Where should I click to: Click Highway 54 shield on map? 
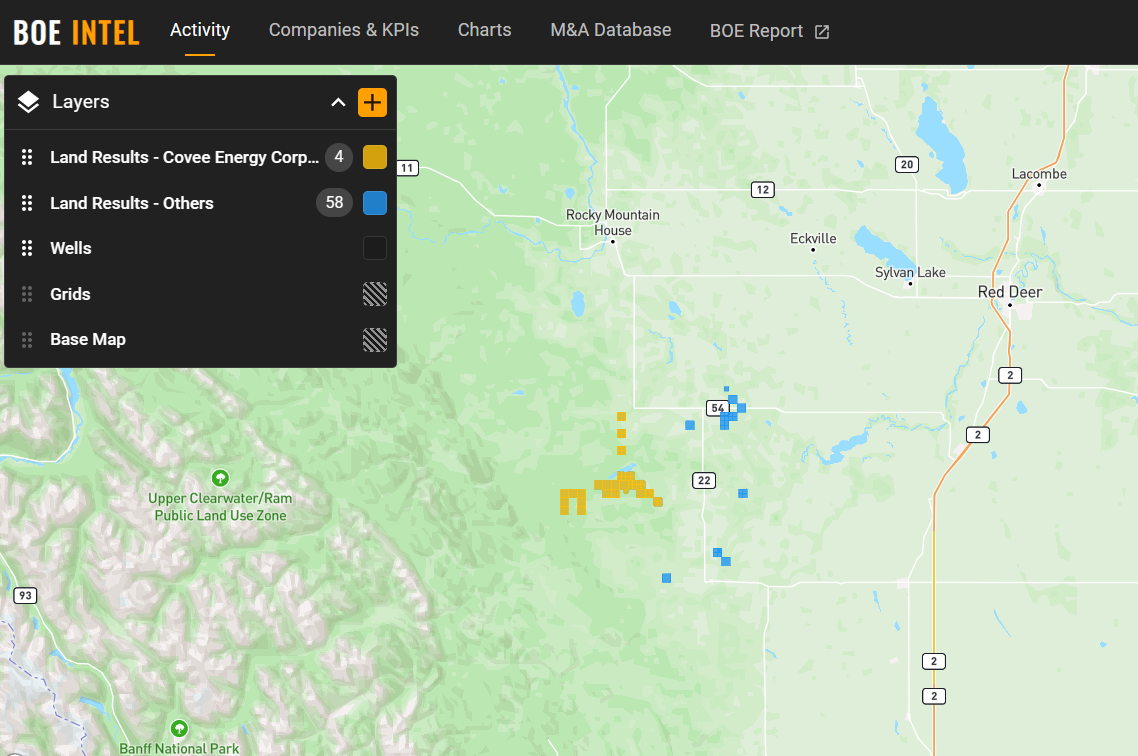point(717,408)
